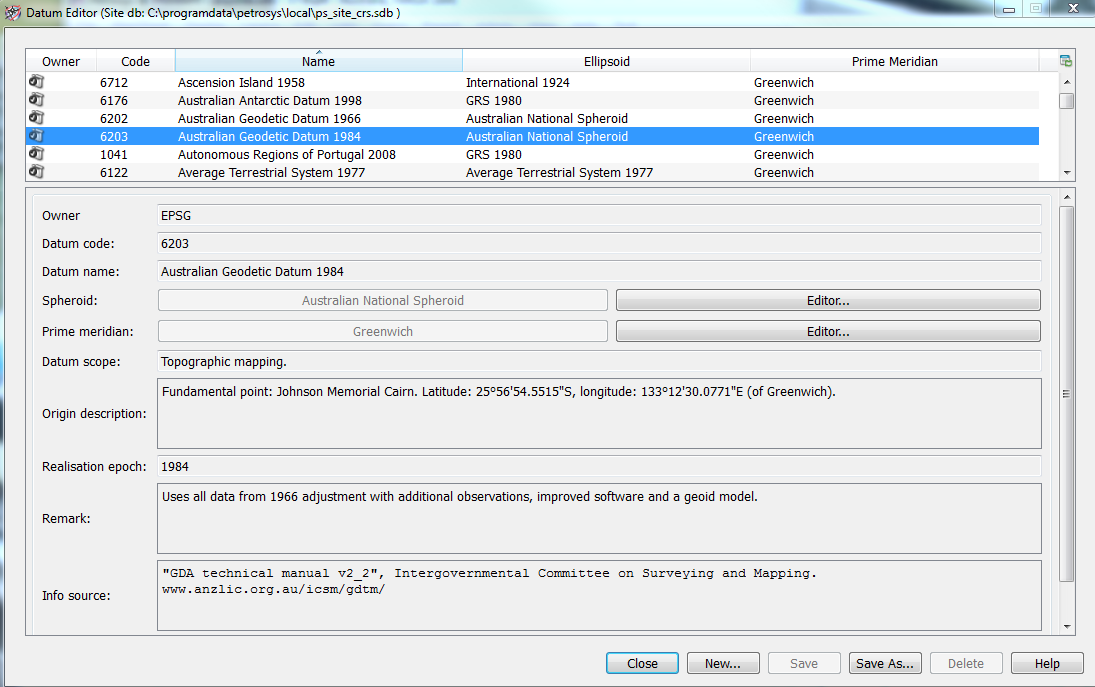
Task: Open Help for the Datum Editor
Action: pyautogui.click(x=1047, y=663)
